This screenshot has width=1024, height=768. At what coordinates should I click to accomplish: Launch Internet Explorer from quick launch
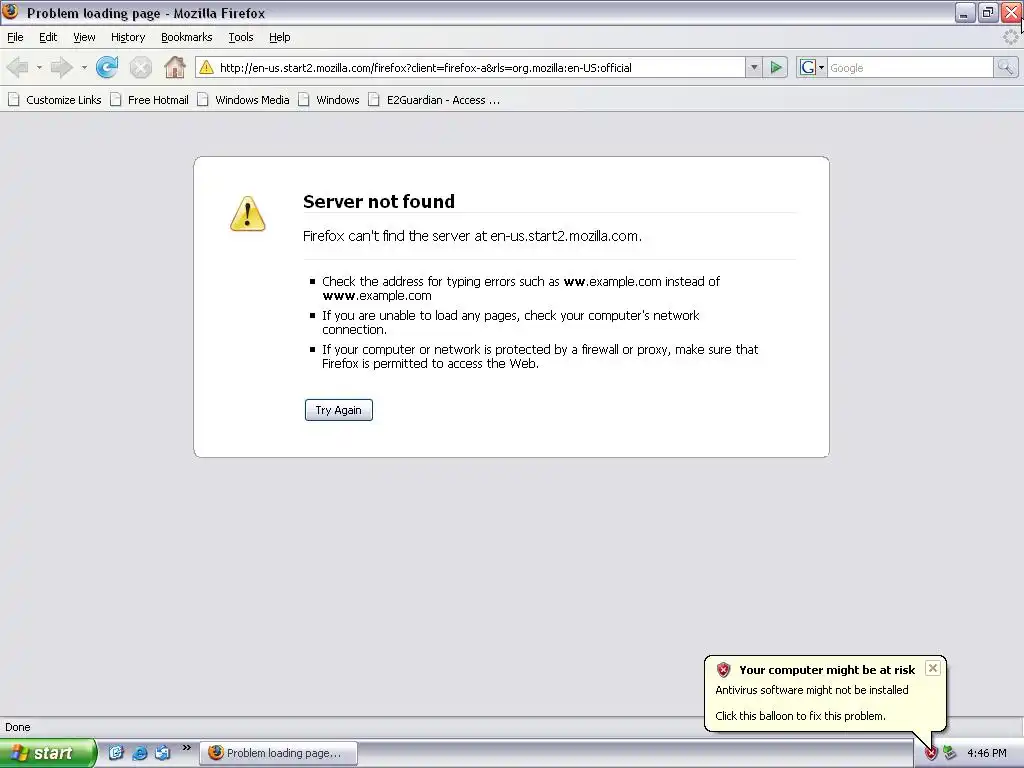(139, 753)
